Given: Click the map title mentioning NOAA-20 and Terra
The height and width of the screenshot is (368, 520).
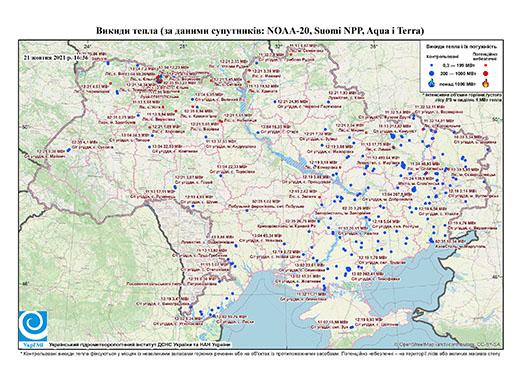Looking at the screenshot, I should [x=260, y=31].
